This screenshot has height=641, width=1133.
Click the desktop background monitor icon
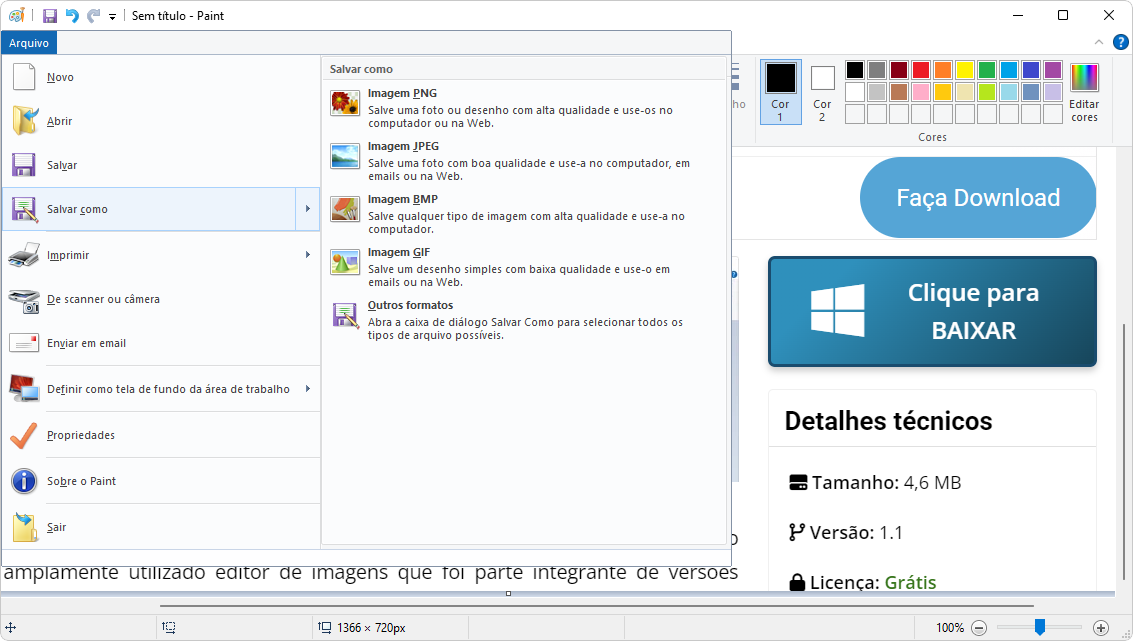coord(24,389)
